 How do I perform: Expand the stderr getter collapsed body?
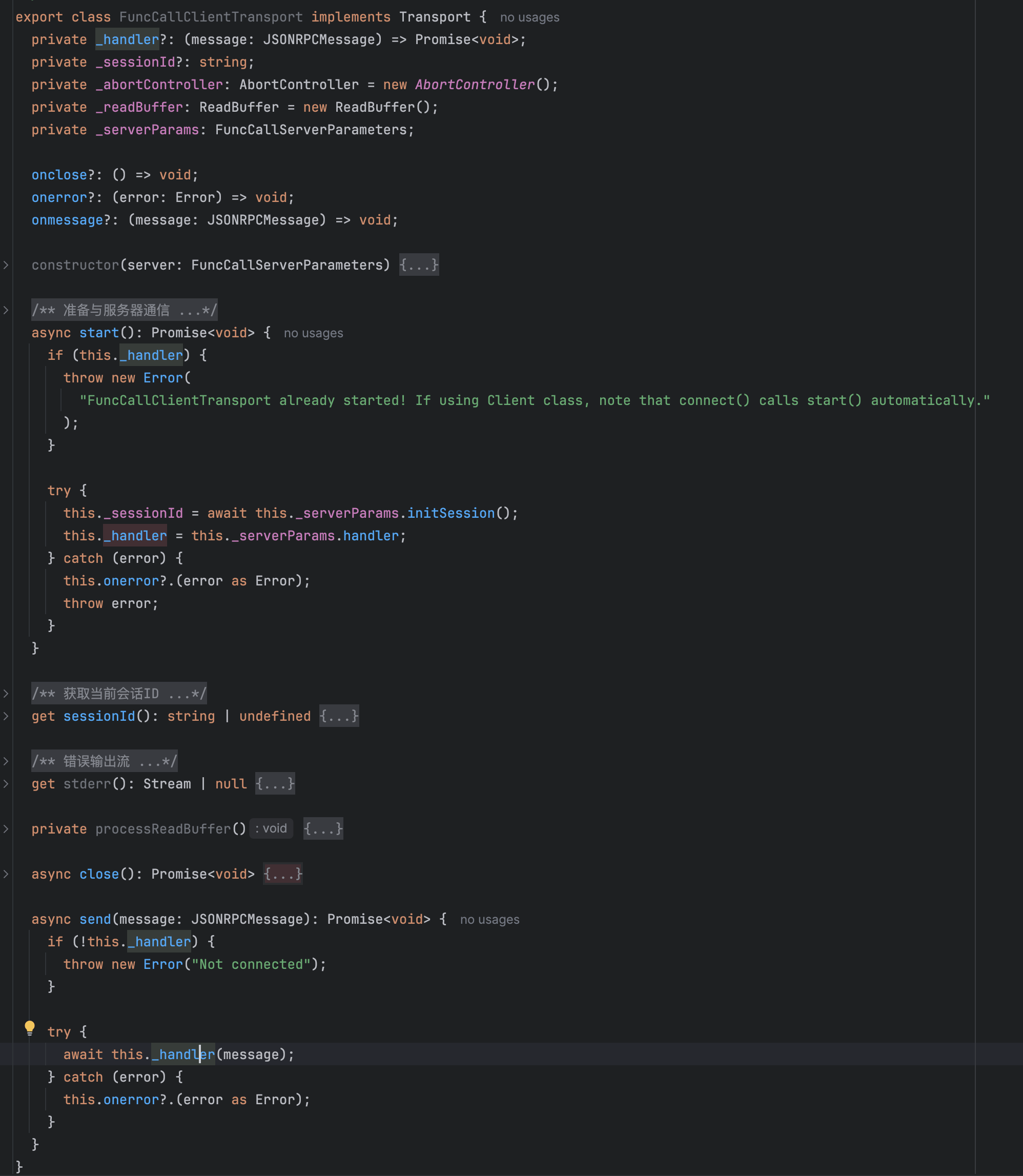tap(275, 784)
